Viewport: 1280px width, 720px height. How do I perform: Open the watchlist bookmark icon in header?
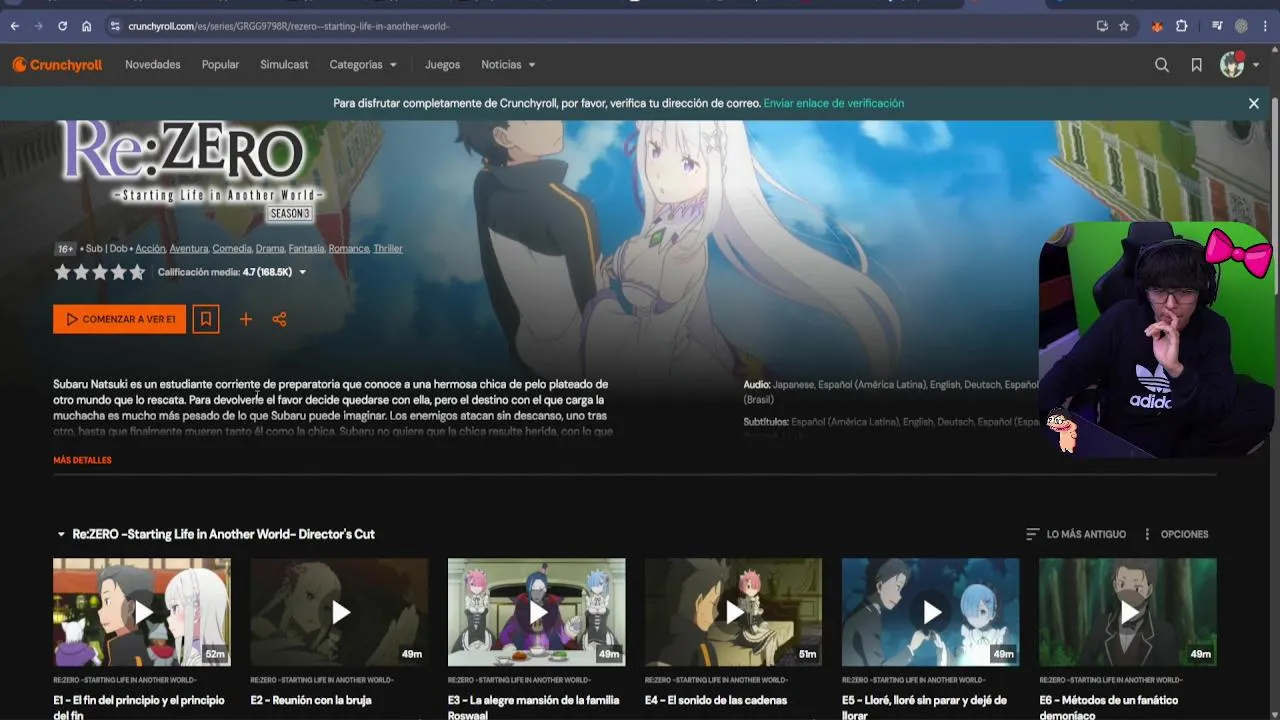[x=1196, y=65]
